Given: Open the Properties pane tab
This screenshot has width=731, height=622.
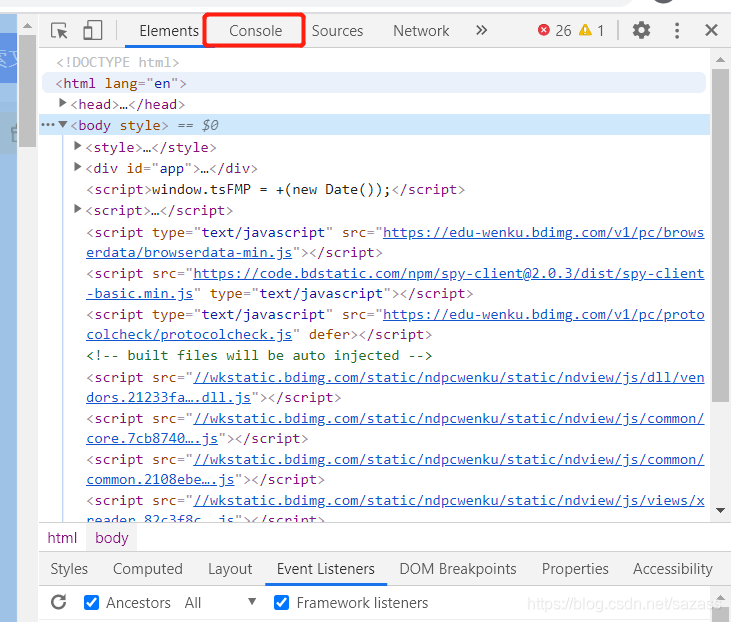Looking at the screenshot, I should [575, 569].
